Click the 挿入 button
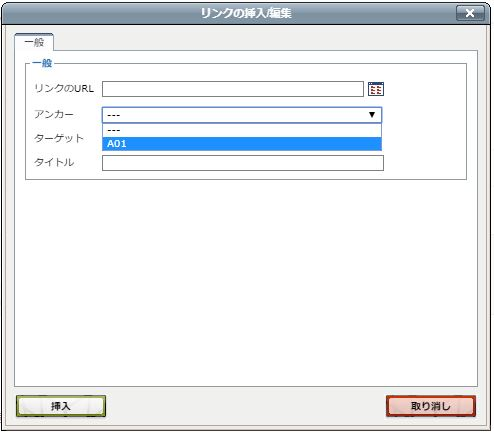This screenshot has width=494, height=433. tap(61, 406)
